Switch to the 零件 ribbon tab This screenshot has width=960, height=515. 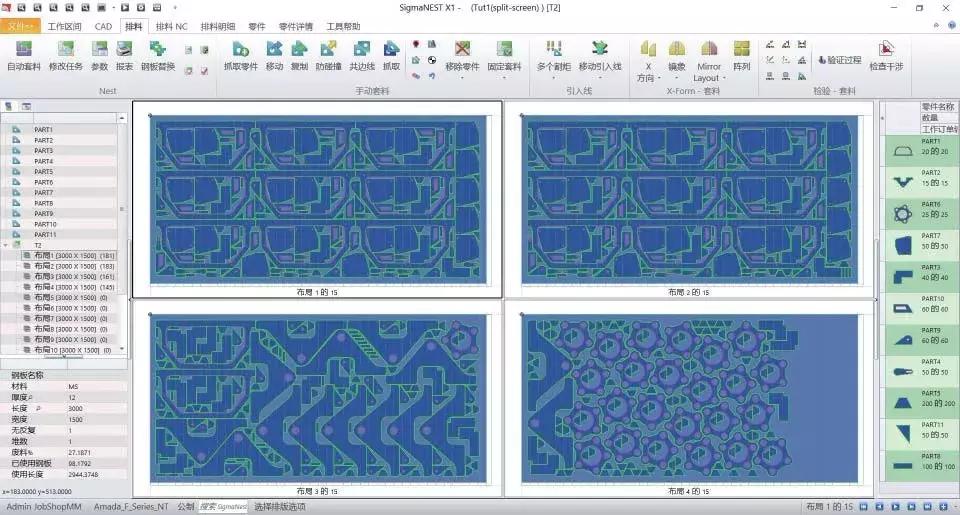(257, 26)
